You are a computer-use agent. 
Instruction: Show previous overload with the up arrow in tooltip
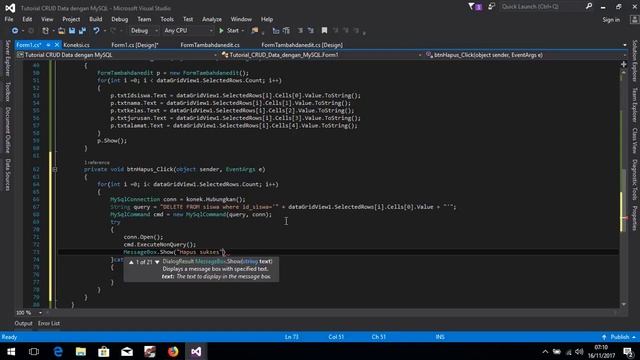pyautogui.click(x=131, y=262)
